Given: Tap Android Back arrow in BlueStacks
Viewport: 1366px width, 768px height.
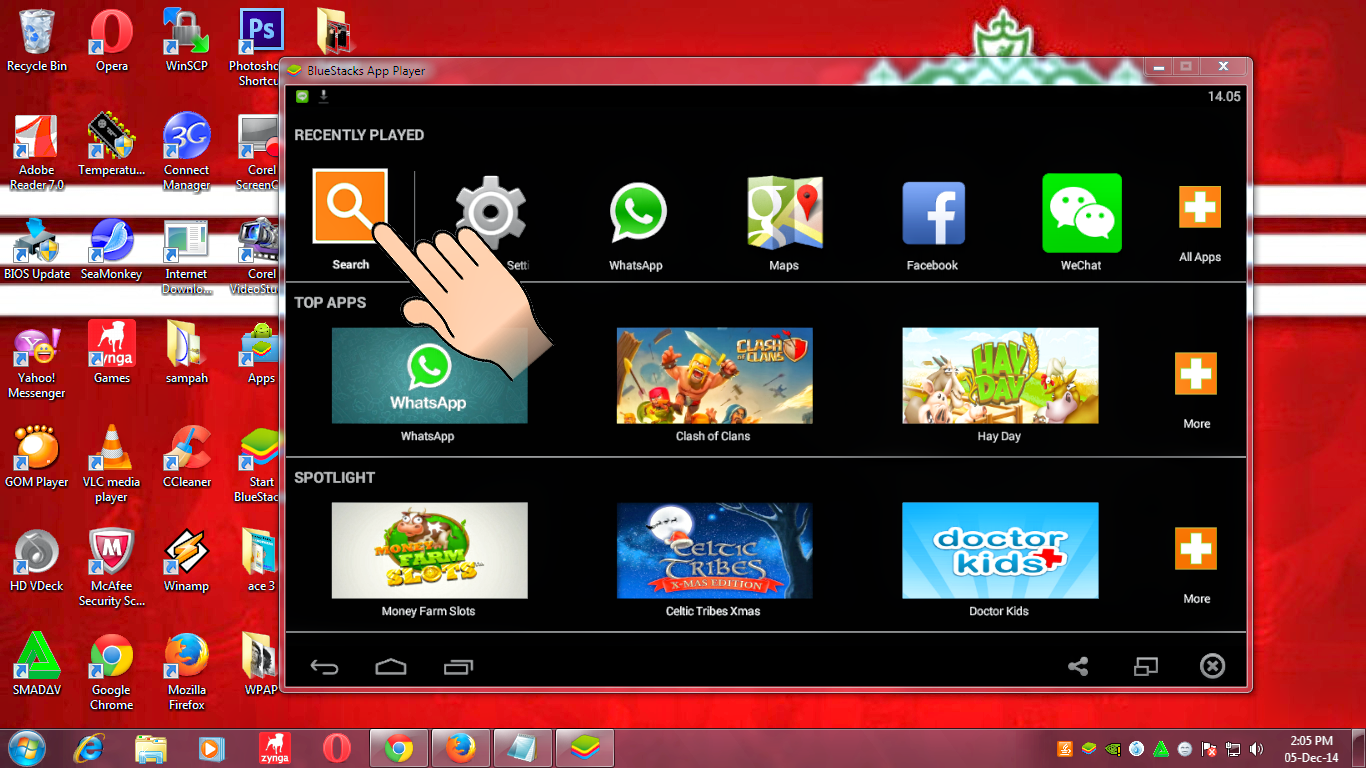Looking at the screenshot, I should pos(324,667).
